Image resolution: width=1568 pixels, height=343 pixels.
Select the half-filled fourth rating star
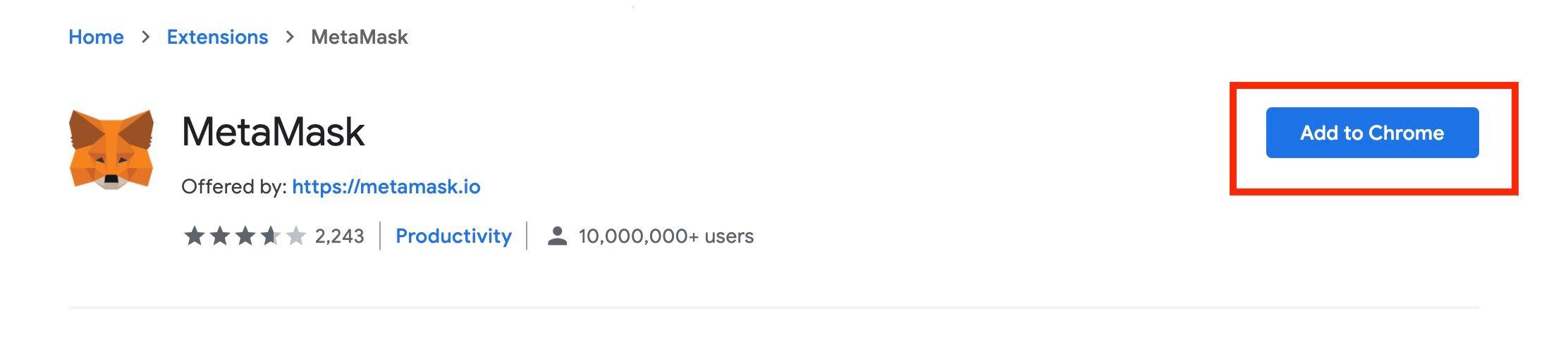[x=270, y=236]
